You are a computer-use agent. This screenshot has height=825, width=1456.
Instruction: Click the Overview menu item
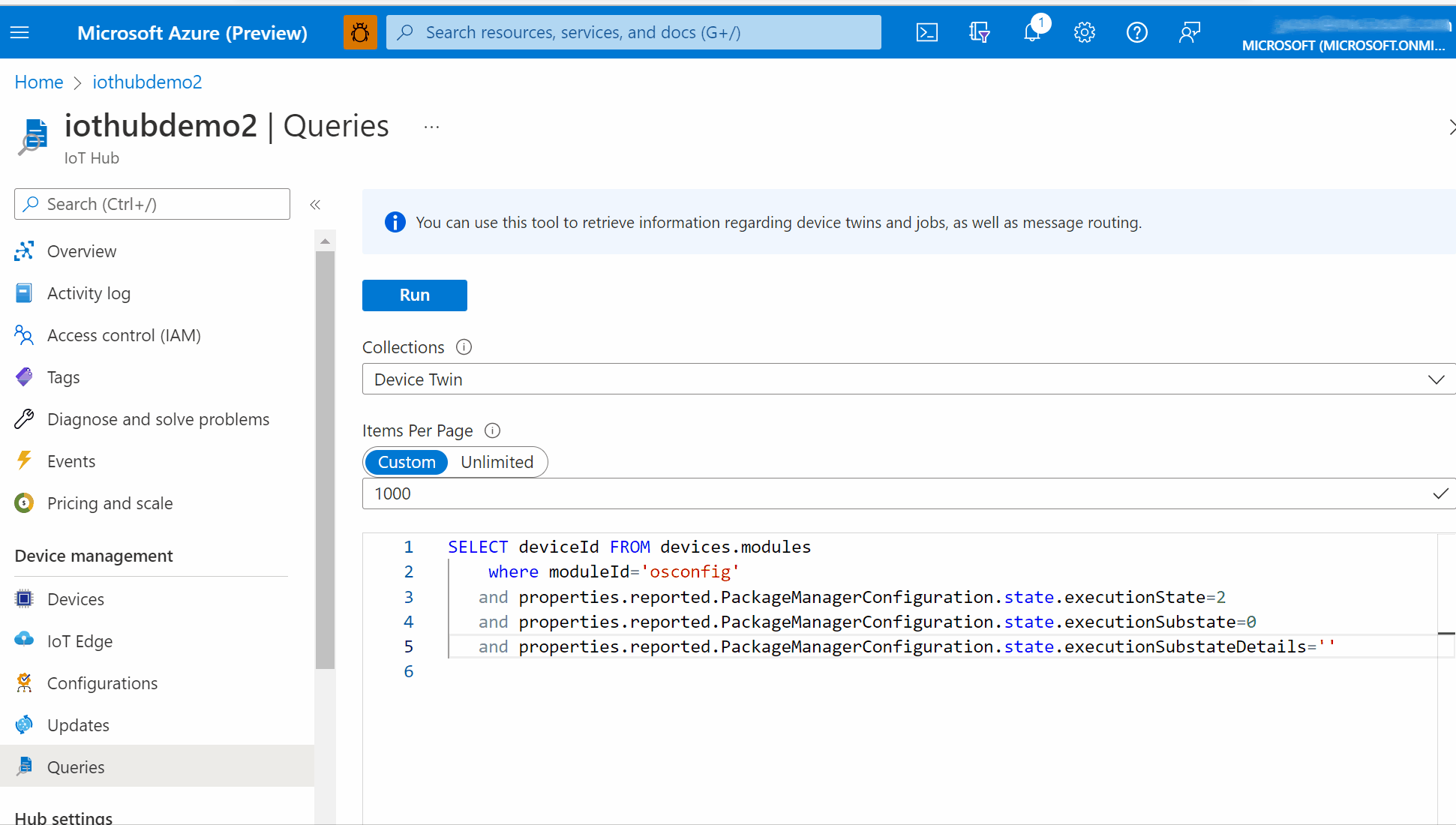click(x=81, y=250)
